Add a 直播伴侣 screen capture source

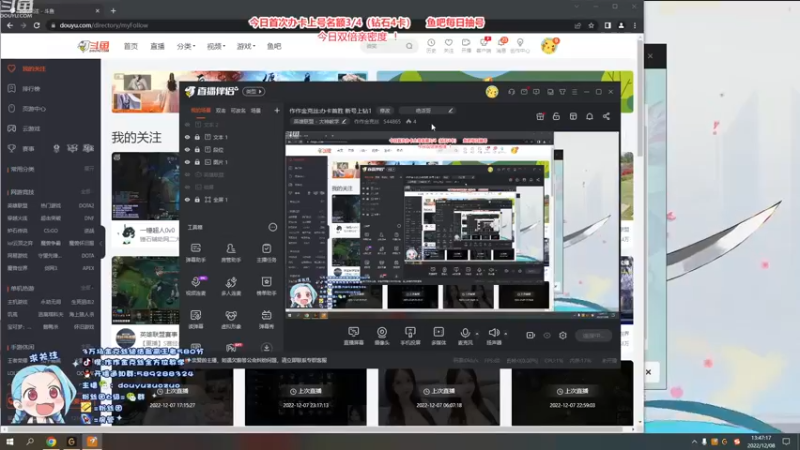click(353, 336)
